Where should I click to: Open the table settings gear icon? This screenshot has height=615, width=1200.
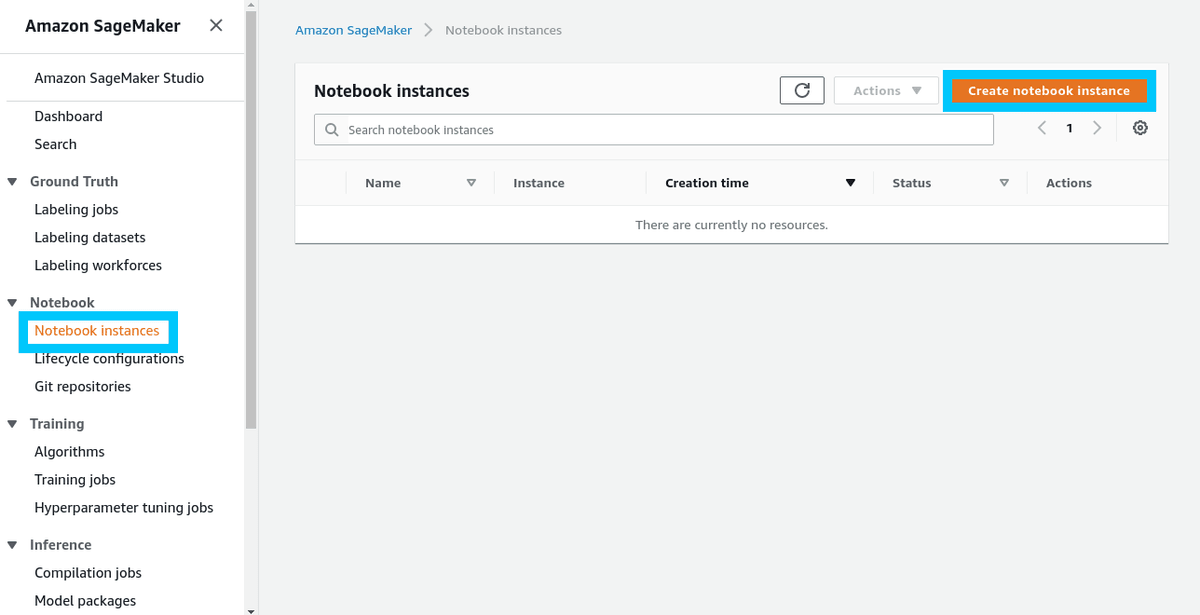pyautogui.click(x=1140, y=128)
